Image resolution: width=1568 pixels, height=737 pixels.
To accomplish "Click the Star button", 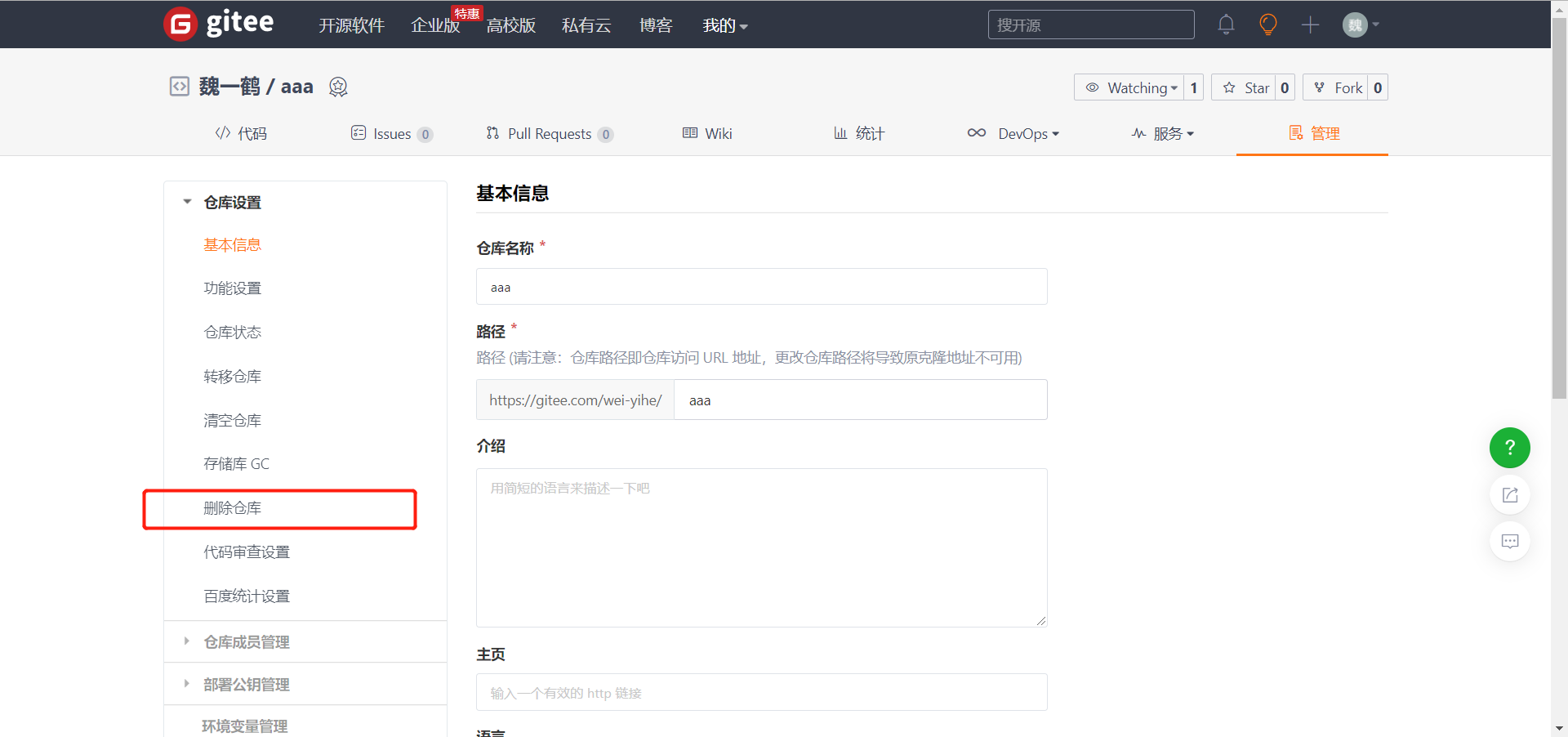I will pos(1244,87).
